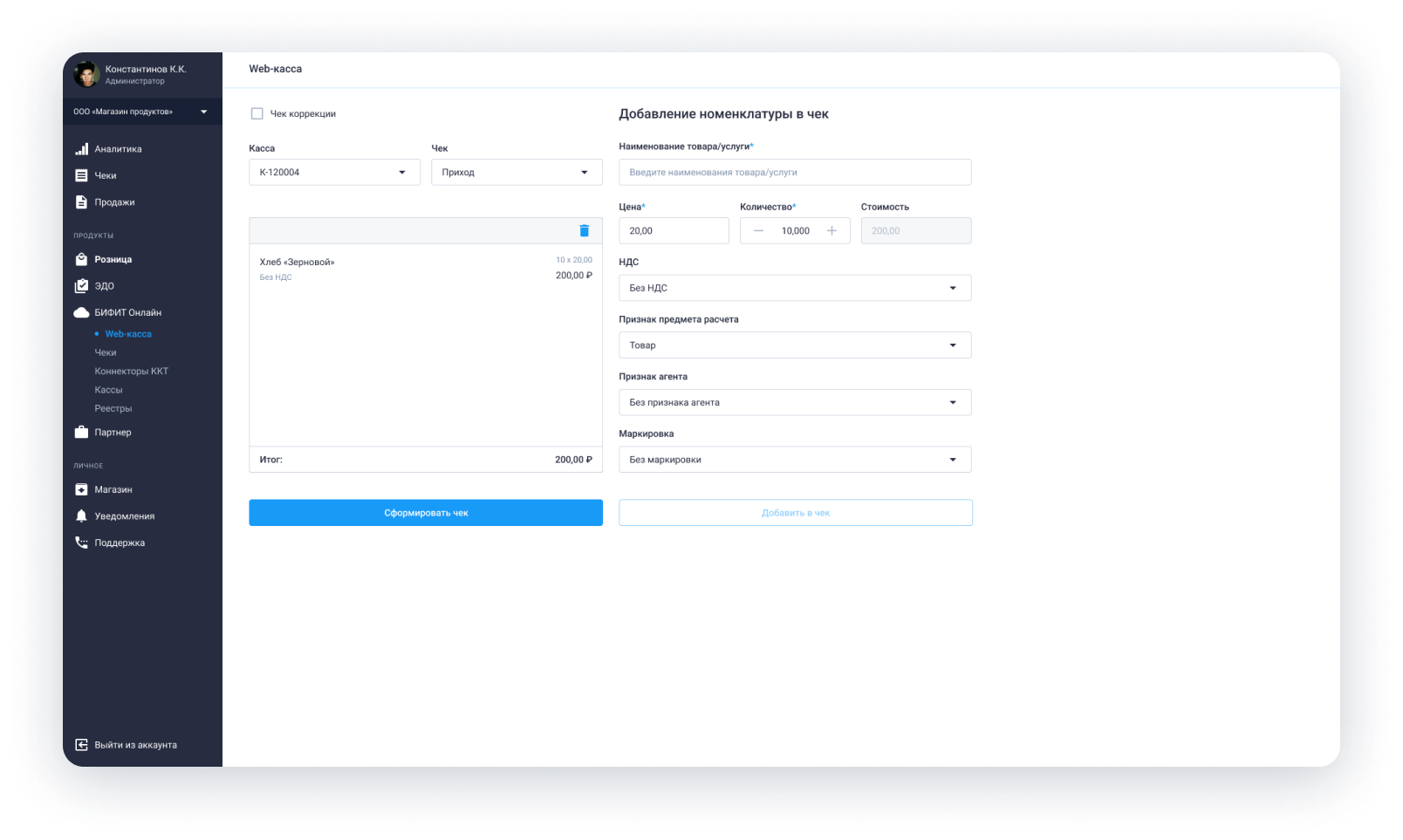The height and width of the screenshot is (840, 1403).
Task: Expand the Признак агента dropdown
Action: pos(795,402)
